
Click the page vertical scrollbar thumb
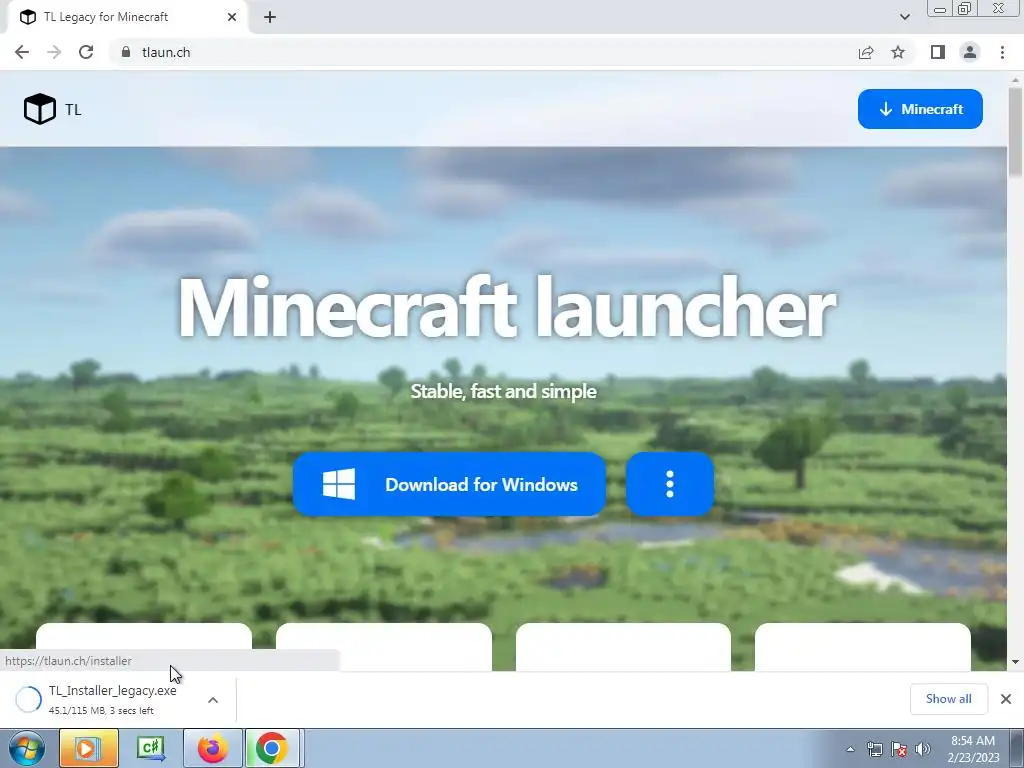tap(1016, 132)
